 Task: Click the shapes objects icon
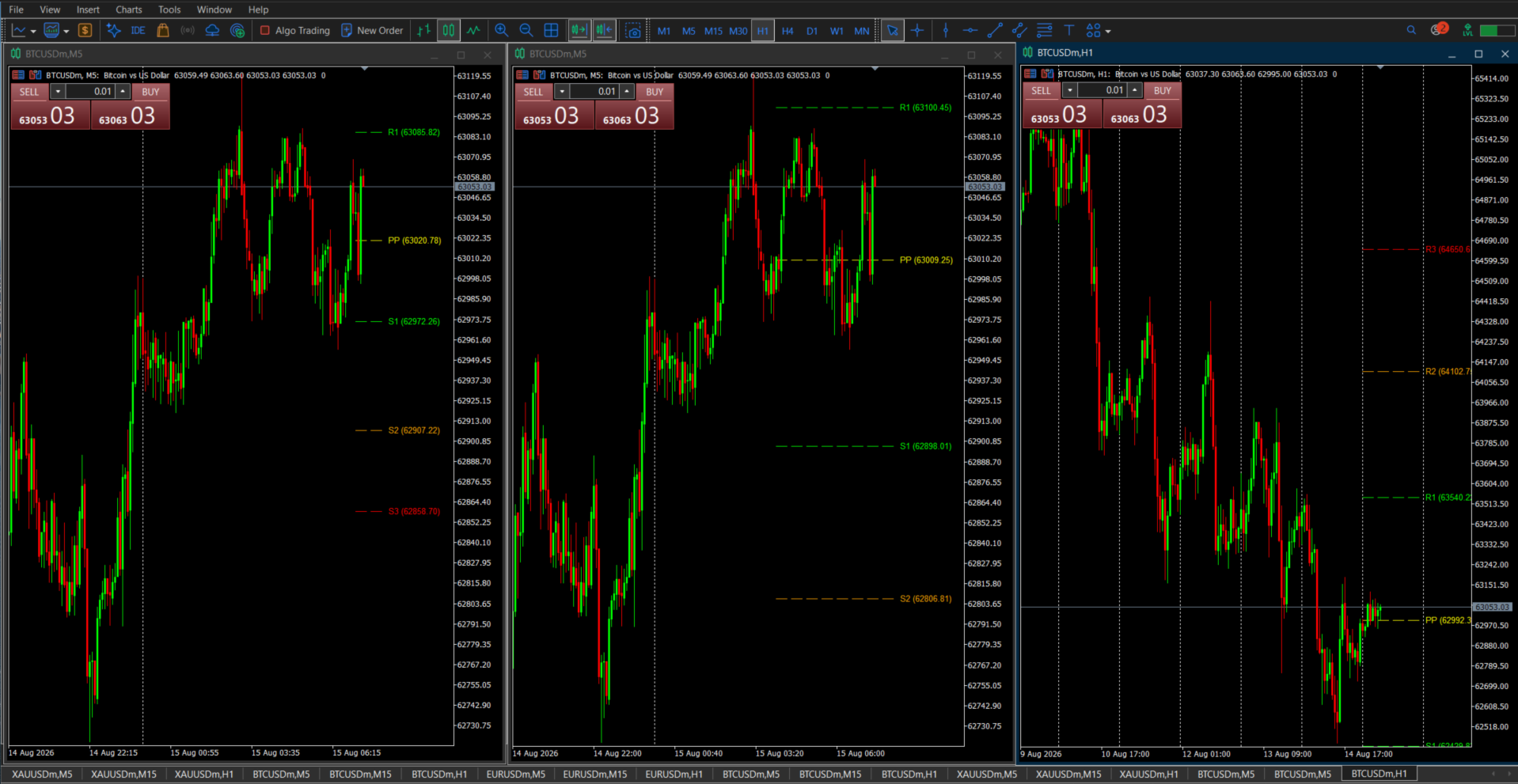(x=1093, y=30)
